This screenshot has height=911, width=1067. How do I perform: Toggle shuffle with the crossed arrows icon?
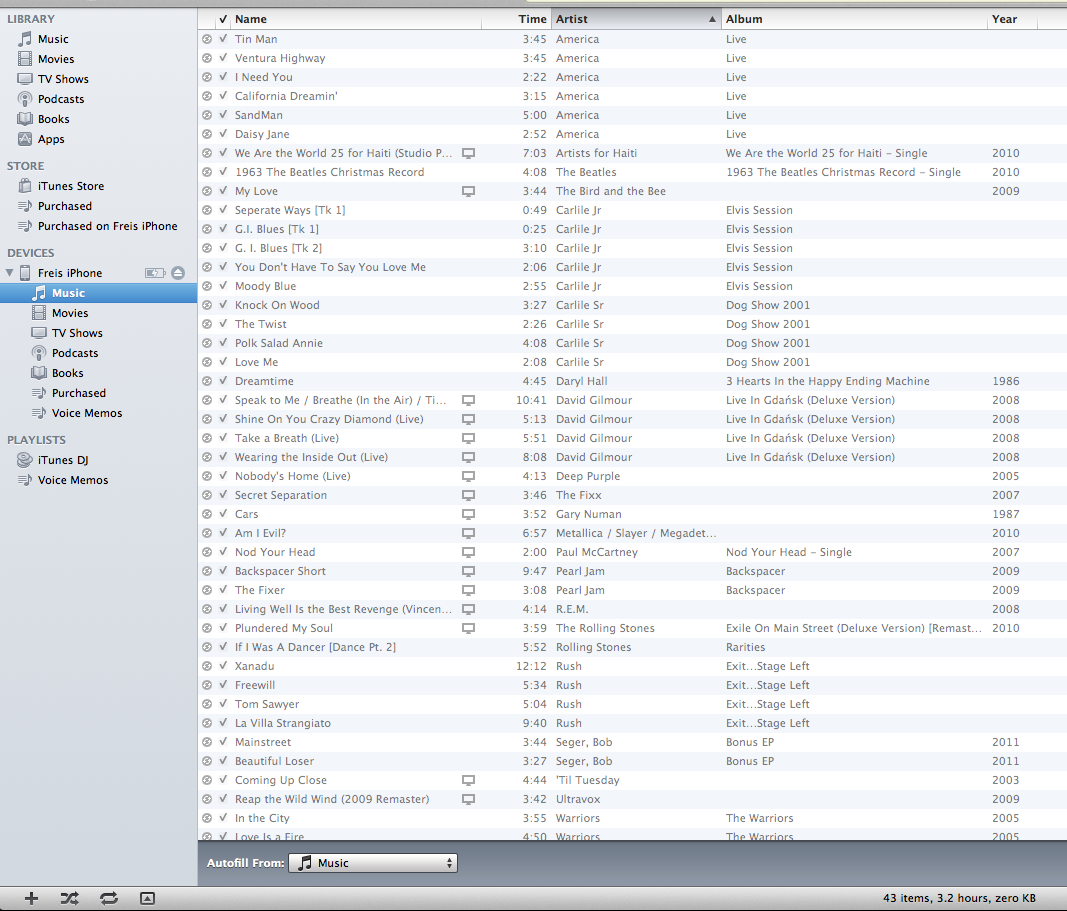[69, 898]
